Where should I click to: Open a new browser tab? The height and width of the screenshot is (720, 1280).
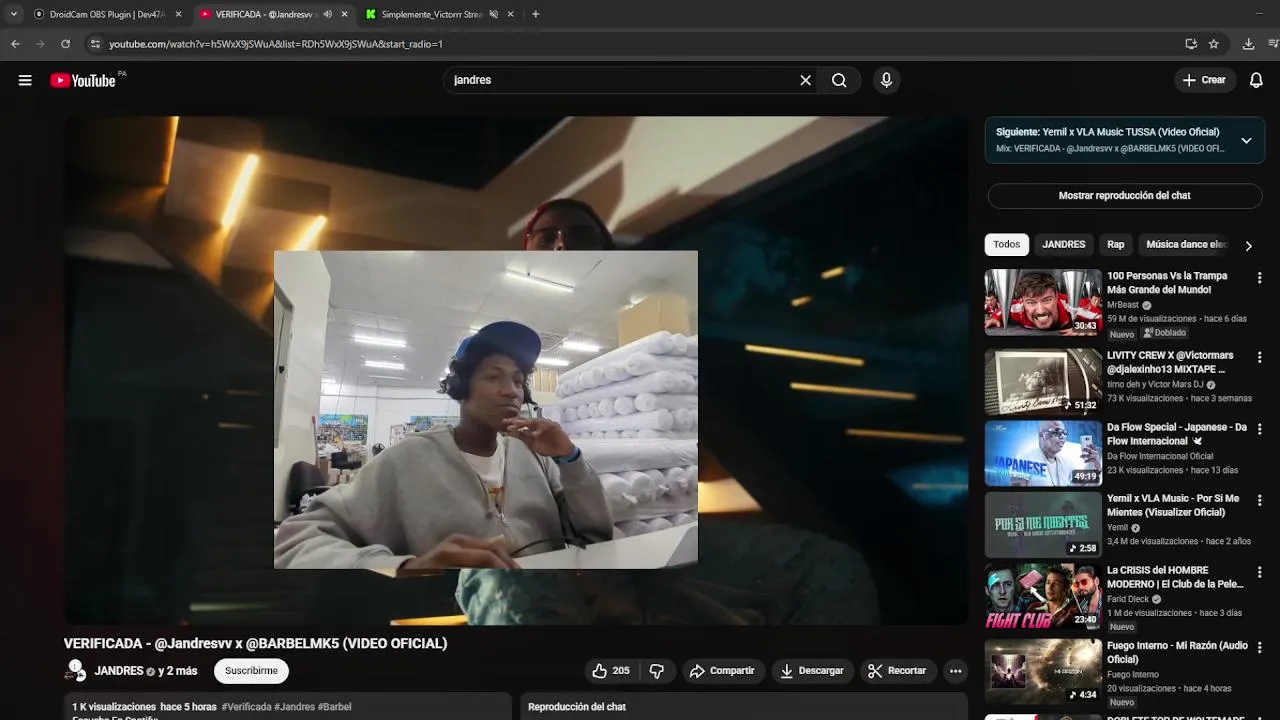535,14
